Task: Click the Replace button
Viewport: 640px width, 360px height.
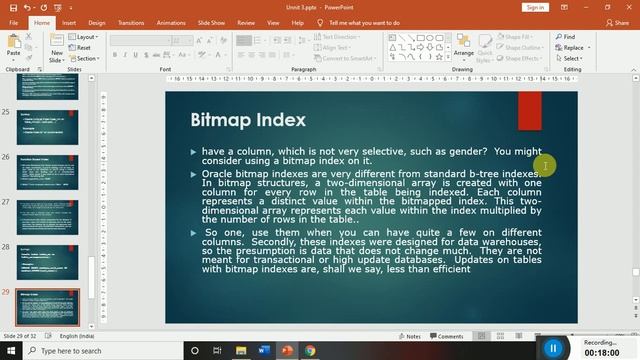Action: click(570, 48)
